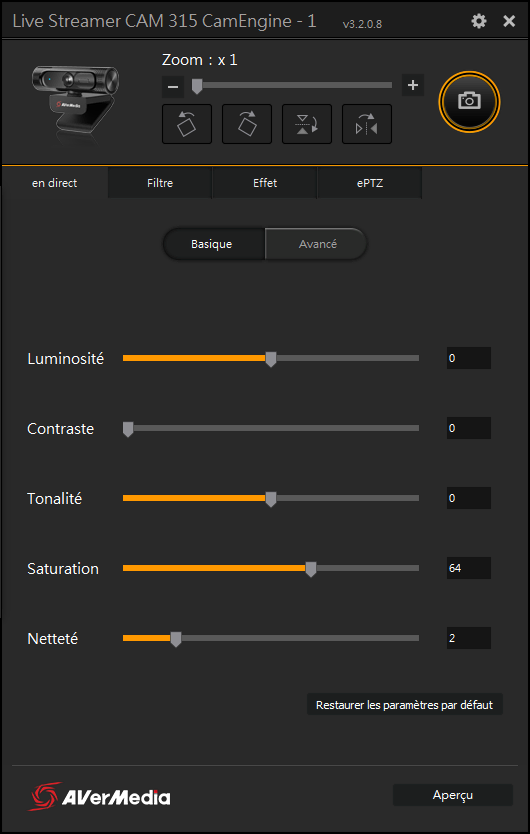530x834 pixels.
Task: Select the ePTZ tab
Action: point(370,183)
